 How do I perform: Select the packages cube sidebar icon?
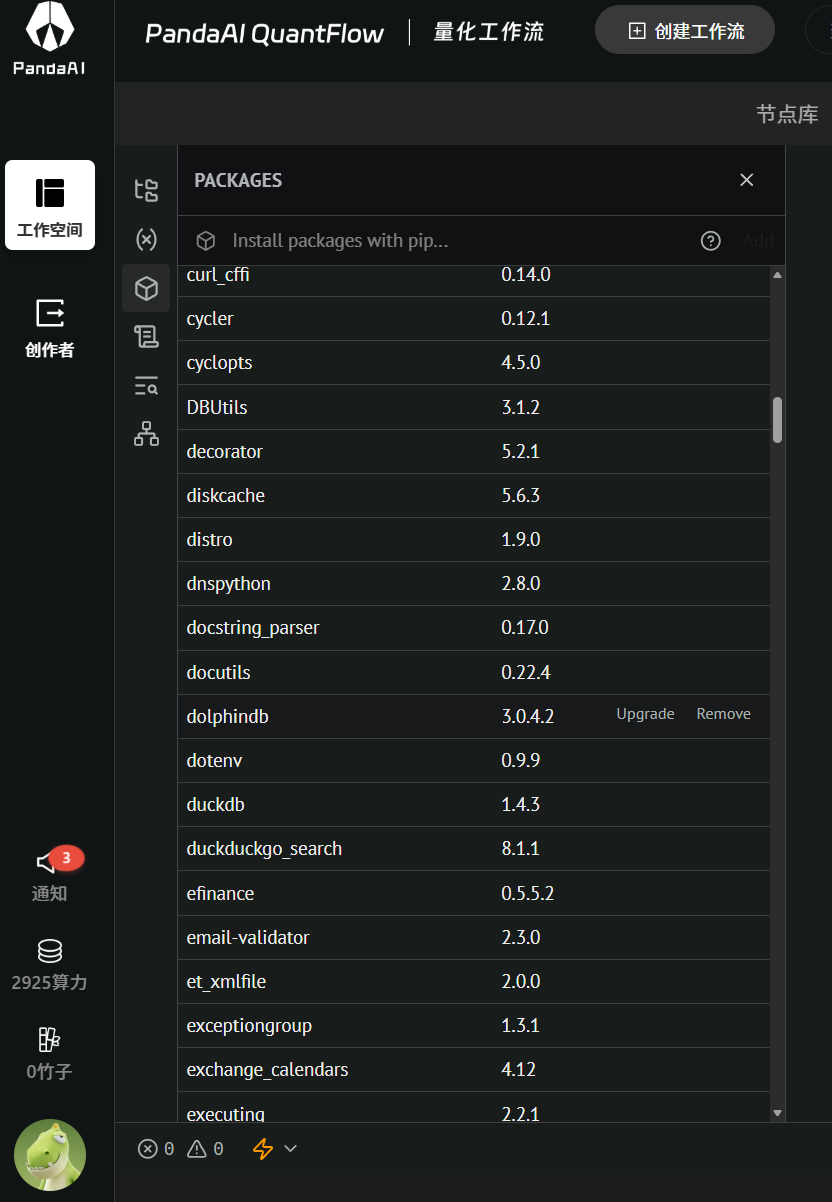146,288
